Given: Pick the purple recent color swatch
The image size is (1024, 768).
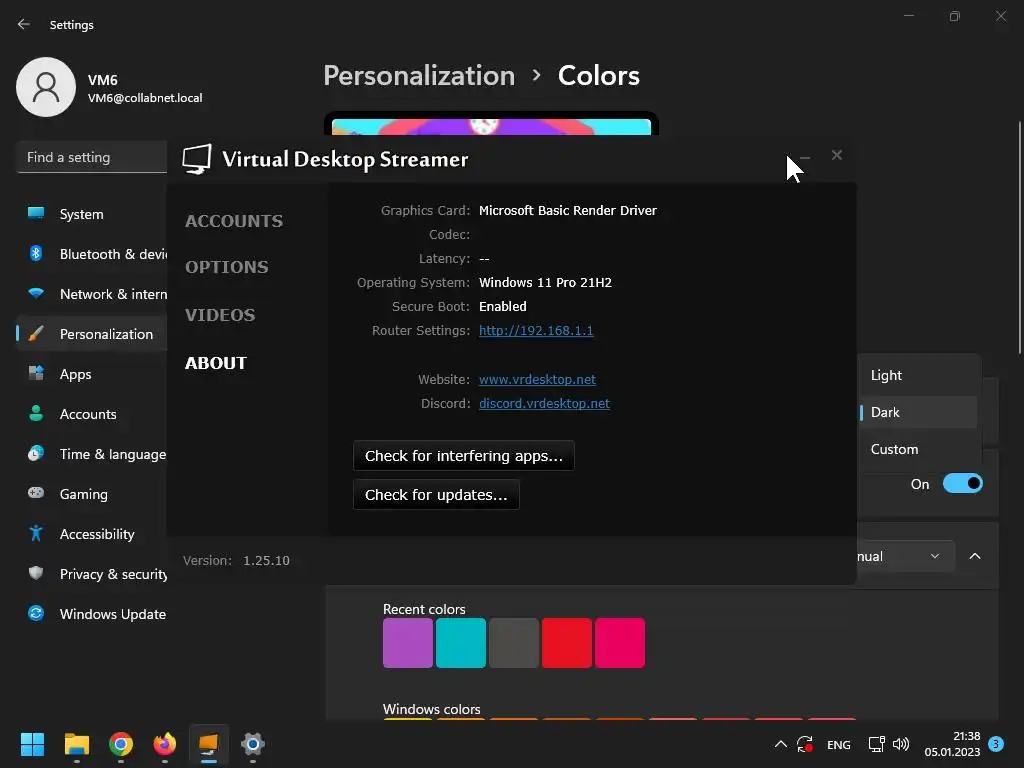Looking at the screenshot, I should click(408, 643).
